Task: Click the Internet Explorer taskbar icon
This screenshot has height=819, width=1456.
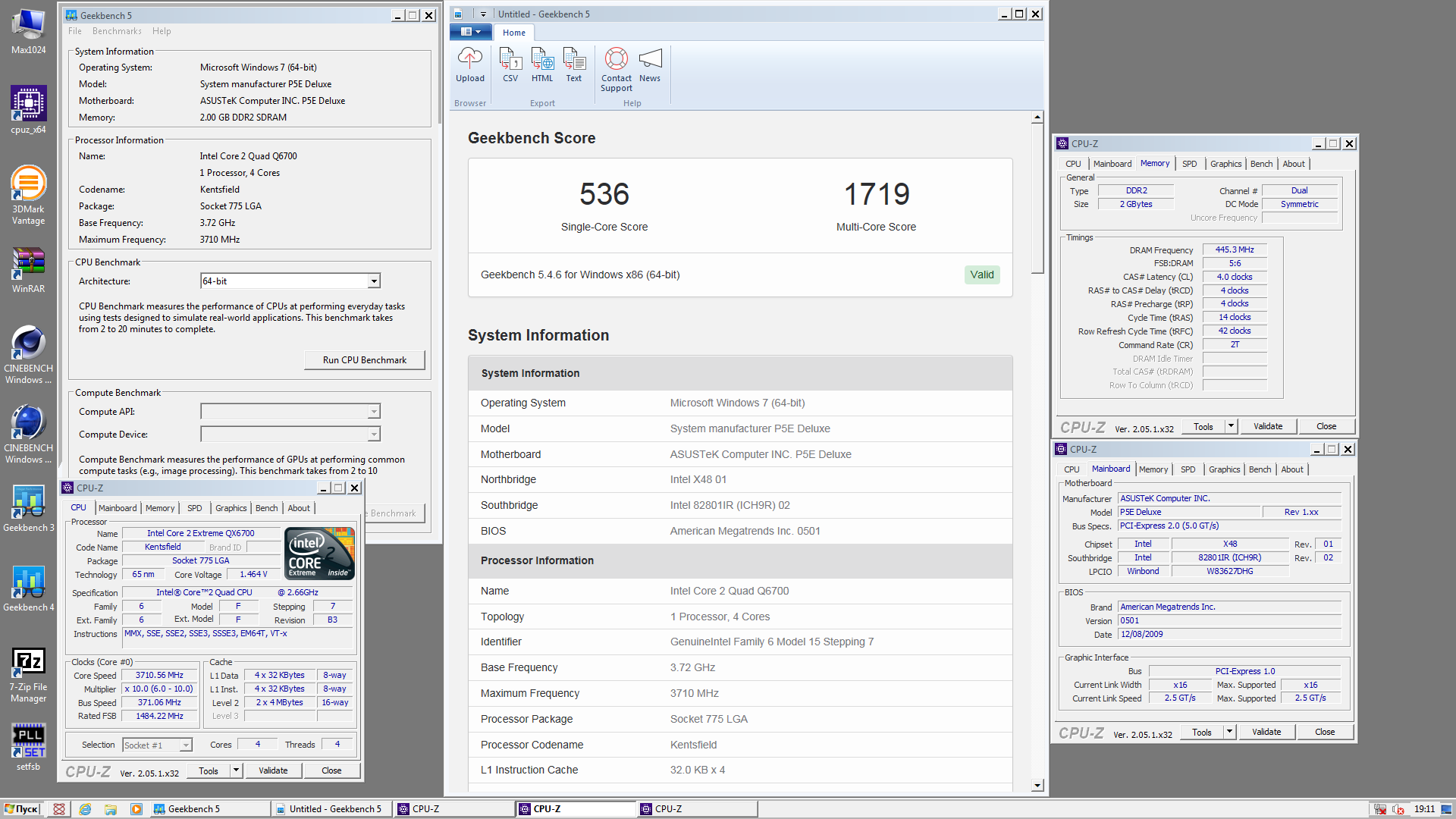Action: coord(85,809)
